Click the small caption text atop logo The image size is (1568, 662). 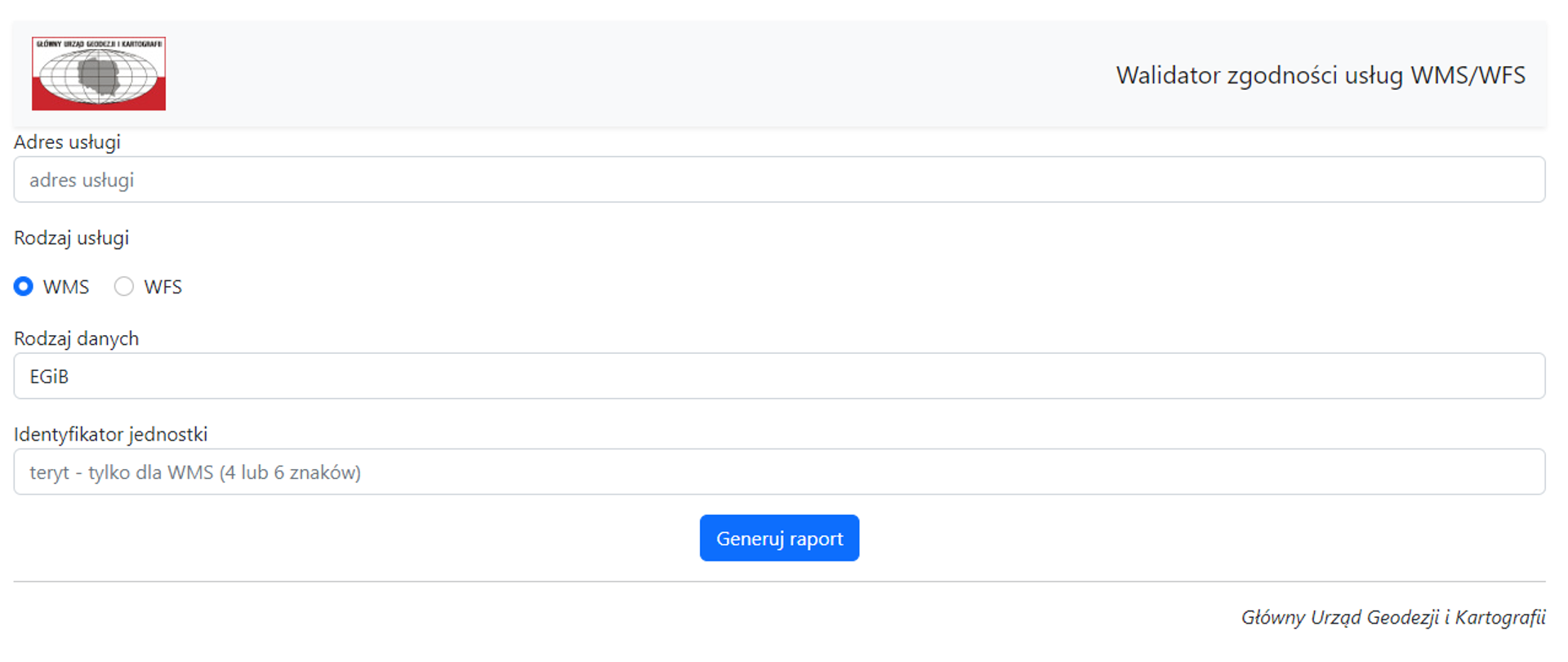[99, 44]
